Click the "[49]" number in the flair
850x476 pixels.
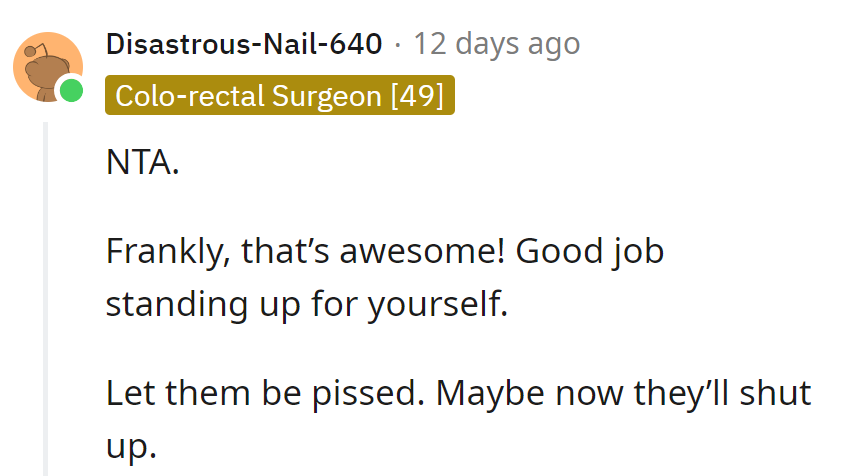417,96
